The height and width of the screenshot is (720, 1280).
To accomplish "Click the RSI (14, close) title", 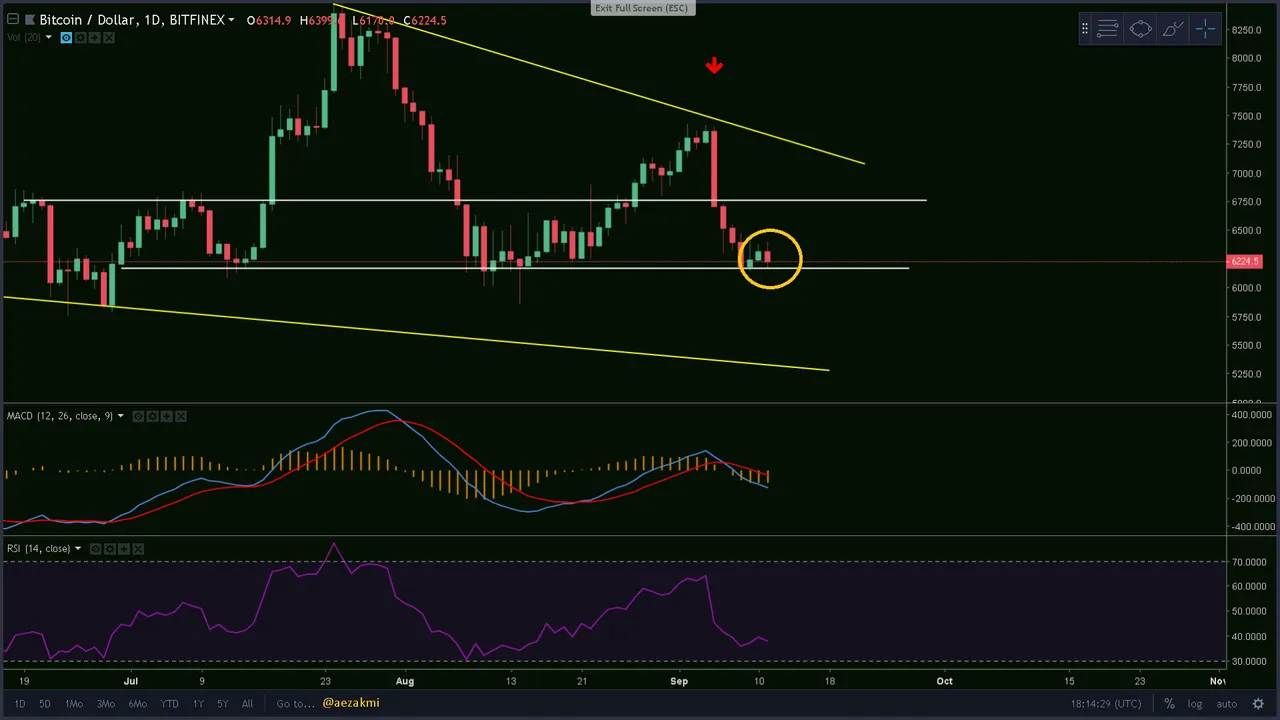I will 38,548.
